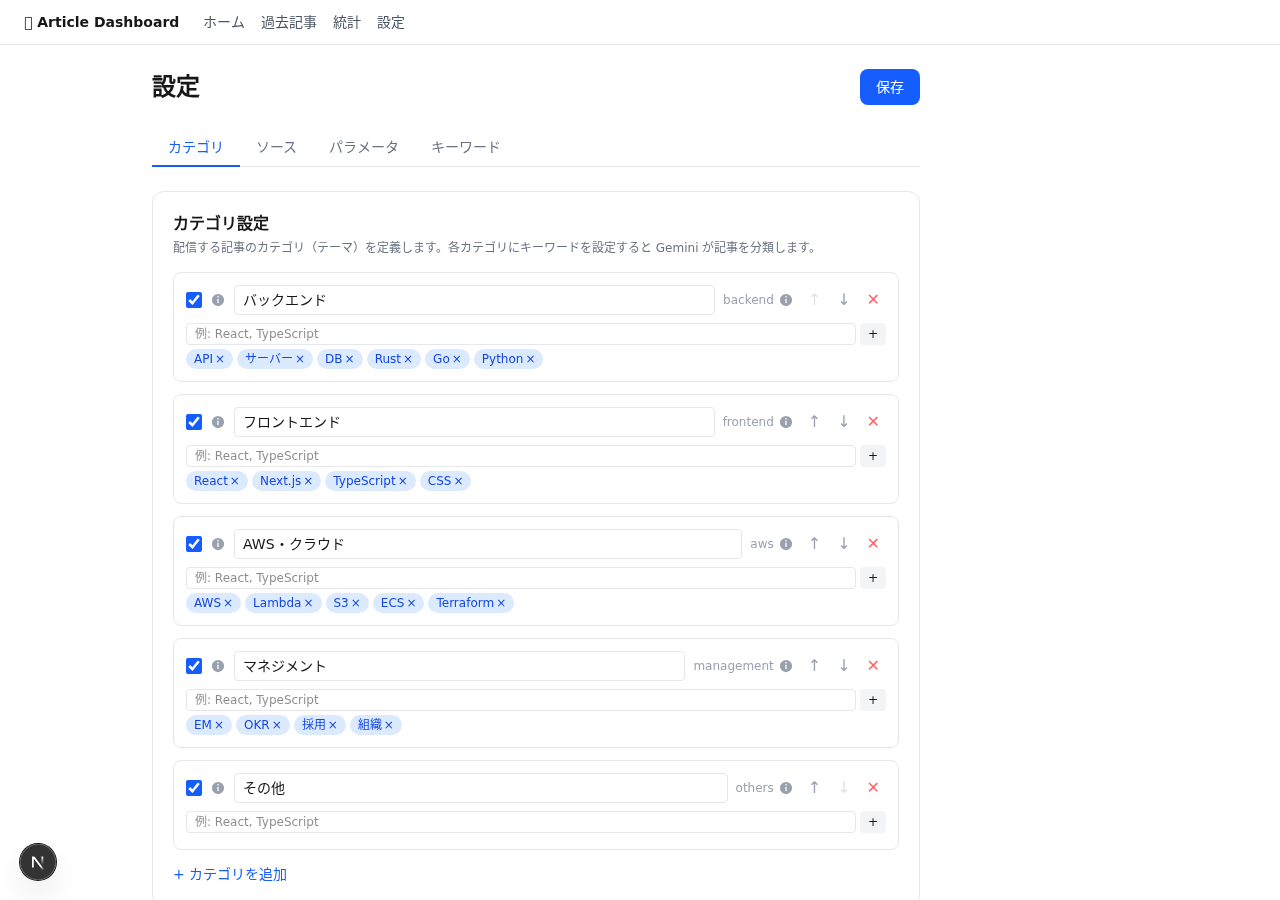Delete the フロントエンド category
The image size is (1280, 900).
873,422
